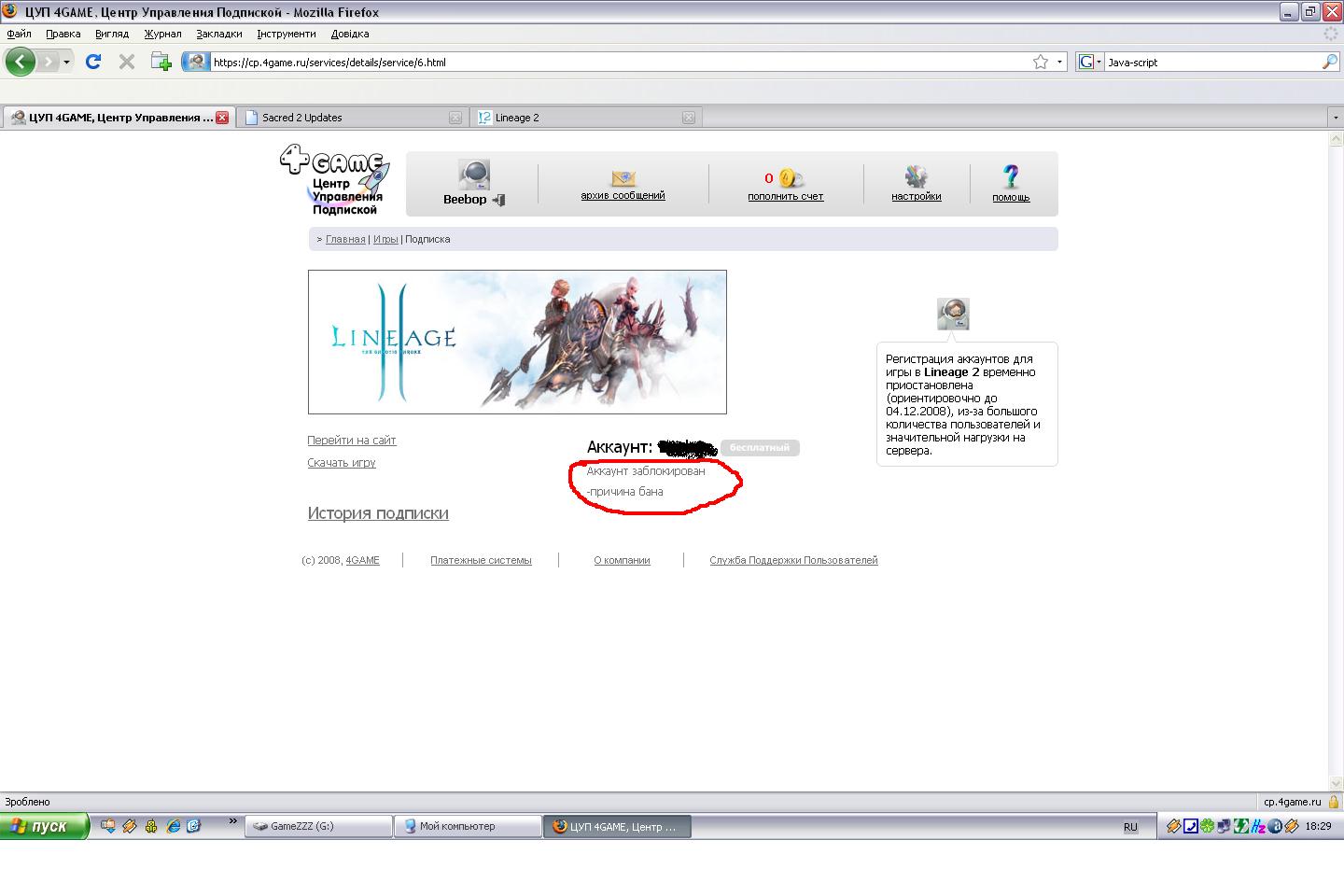The width and height of the screenshot is (1344, 896).
Task: Open the Закладки menu
Action: click(219, 34)
